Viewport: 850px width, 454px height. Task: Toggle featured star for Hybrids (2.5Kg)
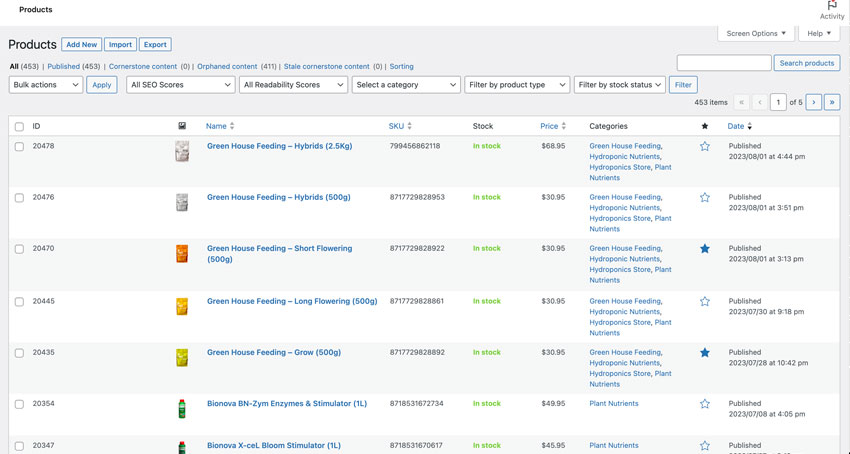tap(705, 146)
